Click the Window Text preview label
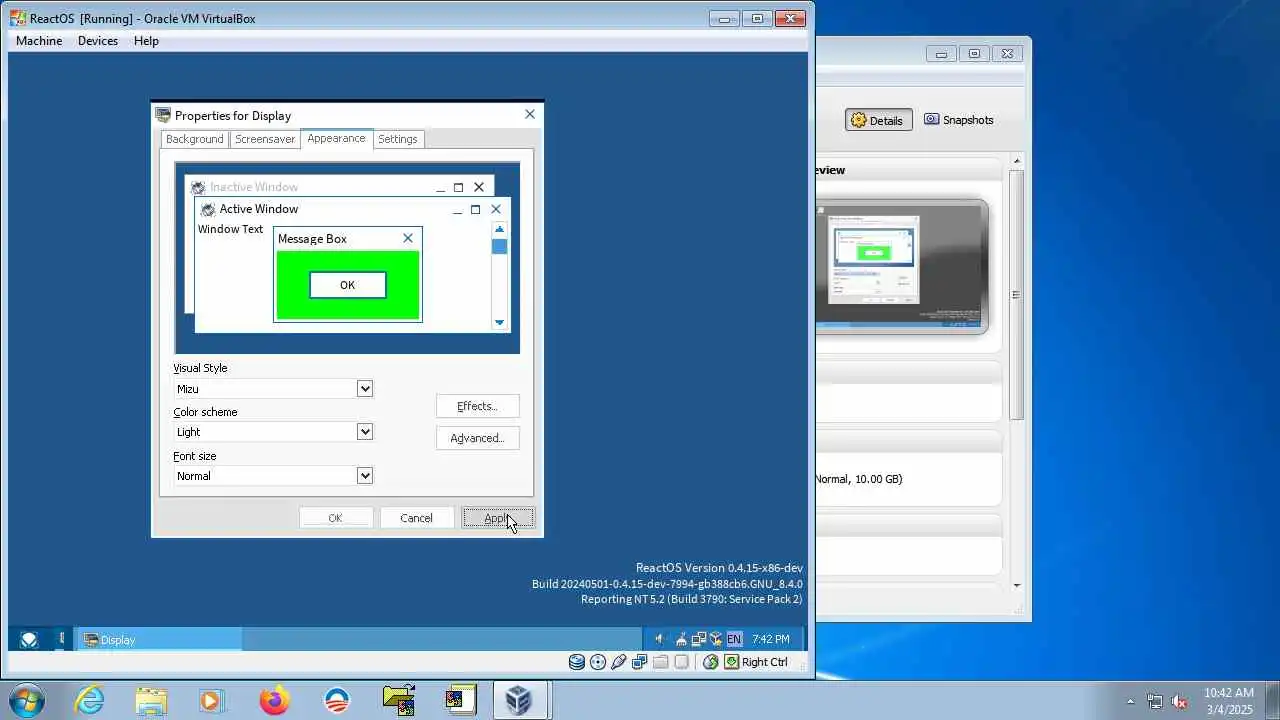 click(230, 229)
